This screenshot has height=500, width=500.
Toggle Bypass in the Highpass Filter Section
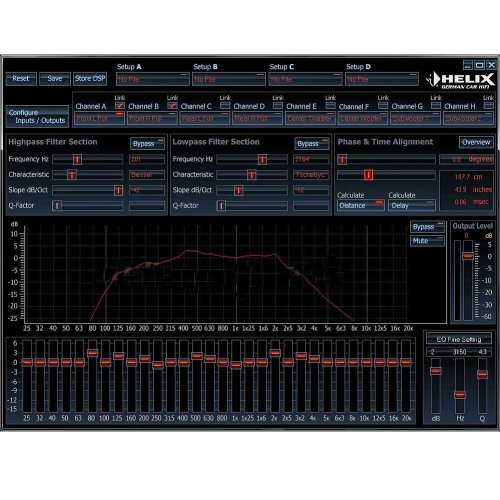coord(147,144)
